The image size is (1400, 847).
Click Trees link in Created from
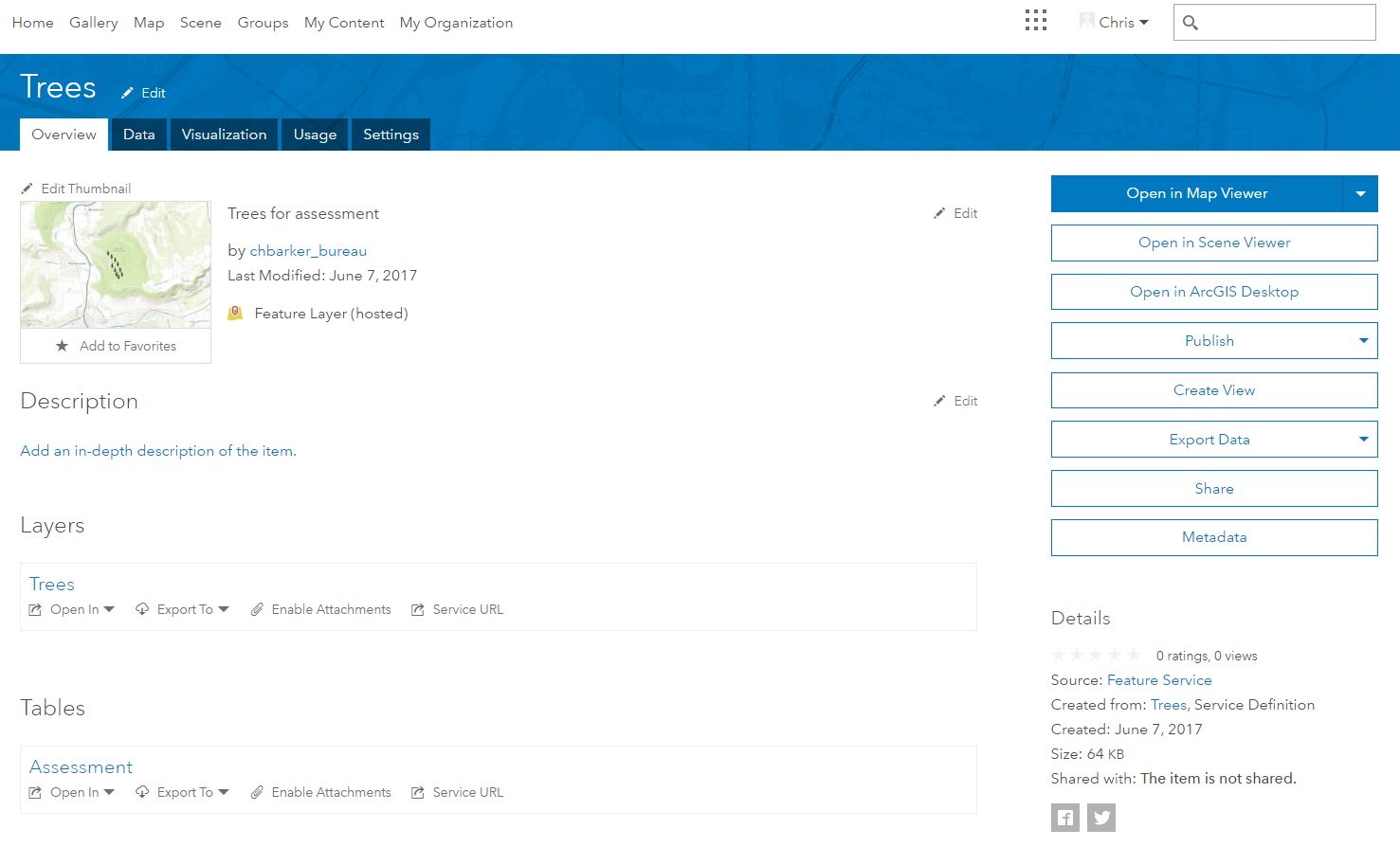coord(1169,705)
